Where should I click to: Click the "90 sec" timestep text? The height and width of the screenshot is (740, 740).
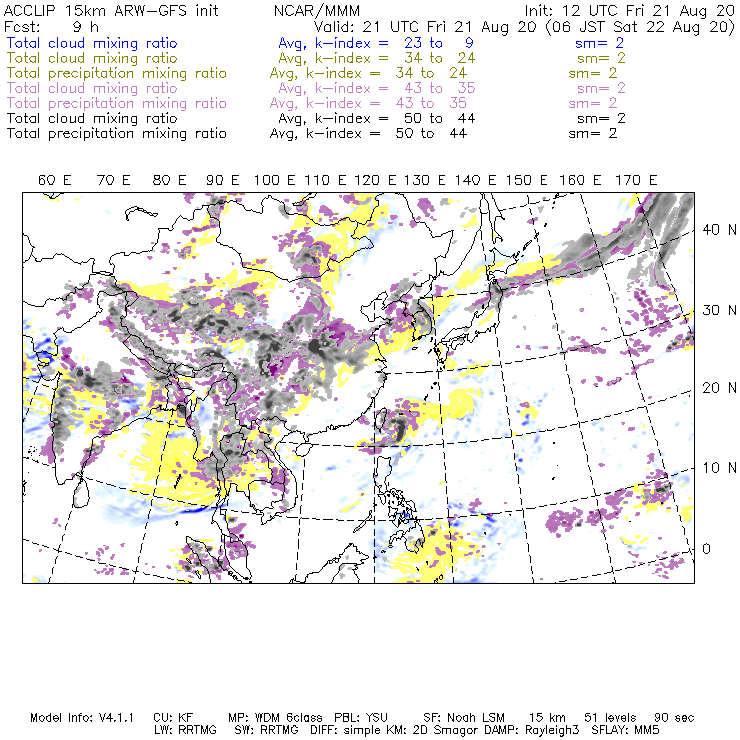tap(674, 718)
